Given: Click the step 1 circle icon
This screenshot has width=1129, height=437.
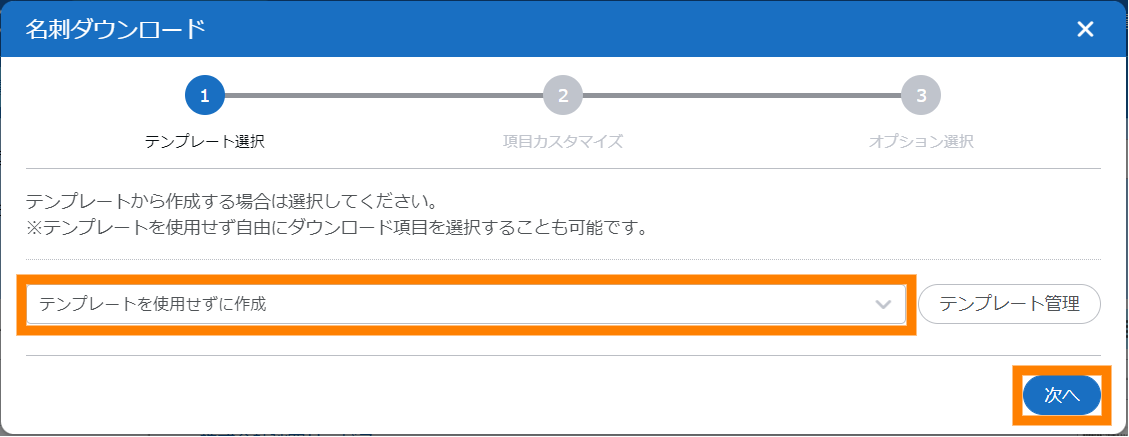Looking at the screenshot, I should [x=204, y=96].
